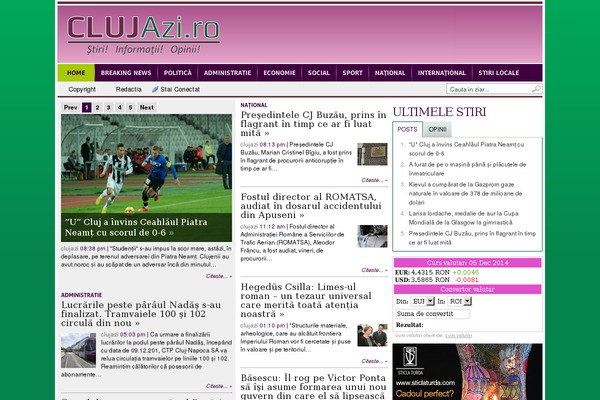The height and width of the screenshot is (400, 600).
Task: Open the Președintele CJ Buzău headline
Action: point(313,124)
